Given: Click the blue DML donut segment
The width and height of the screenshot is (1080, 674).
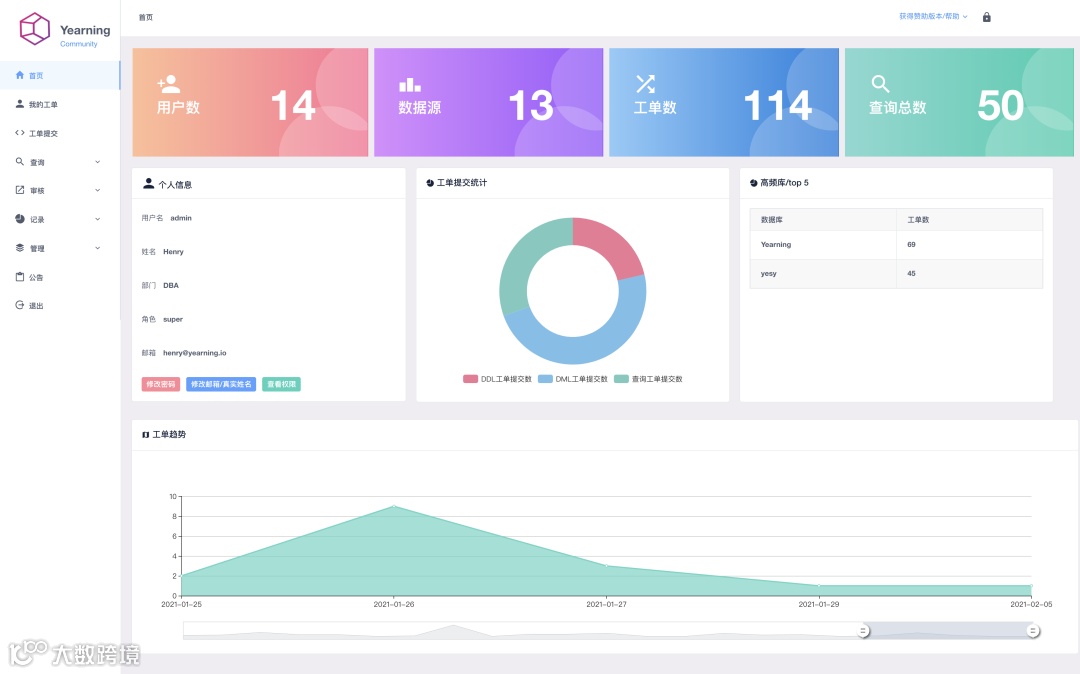Looking at the screenshot, I should point(585,348).
